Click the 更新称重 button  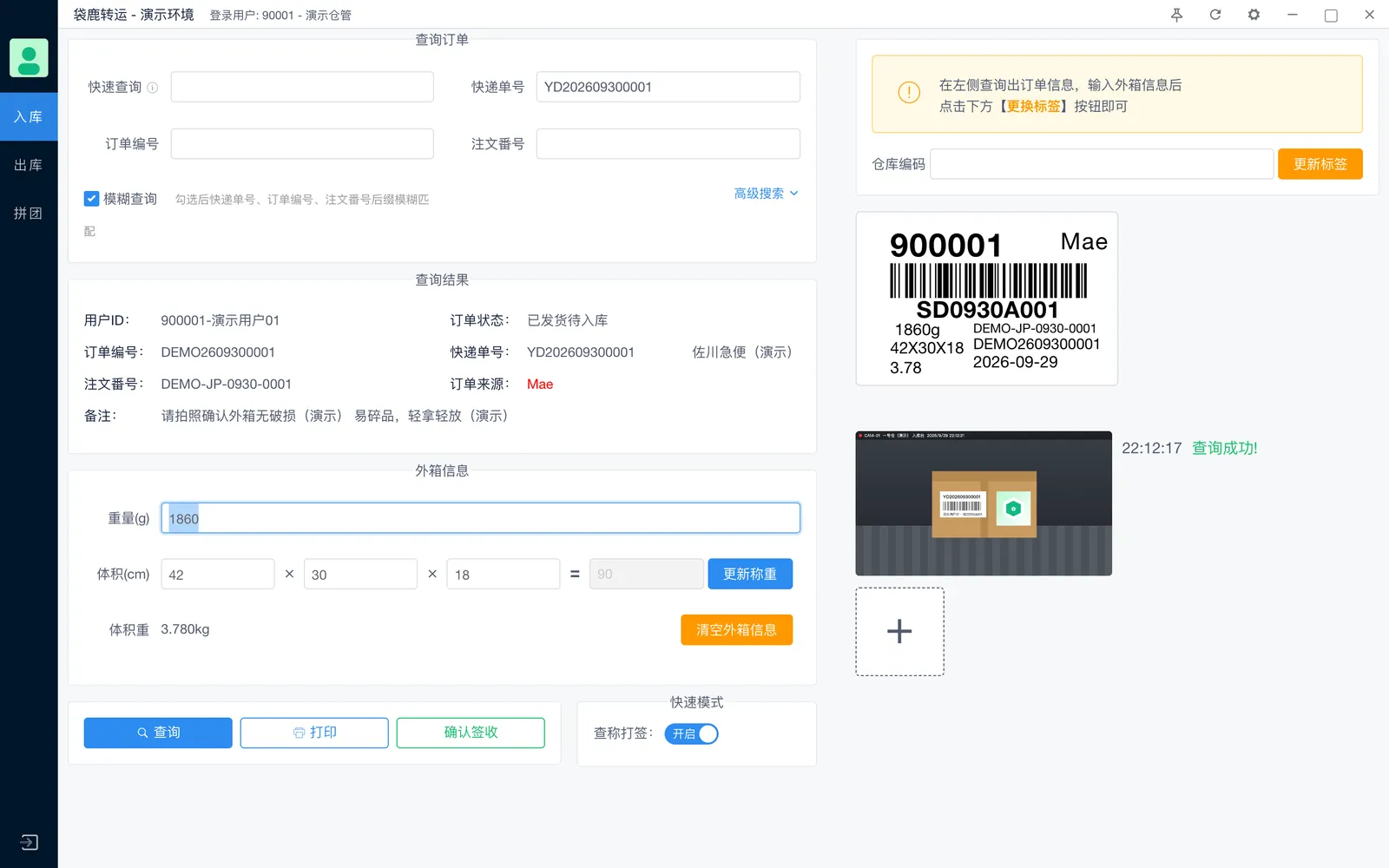pyautogui.click(x=750, y=574)
